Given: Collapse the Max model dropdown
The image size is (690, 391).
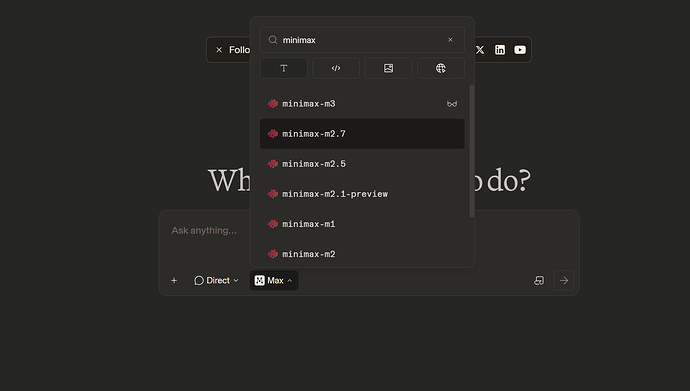Looking at the screenshot, I should point(274,281).
